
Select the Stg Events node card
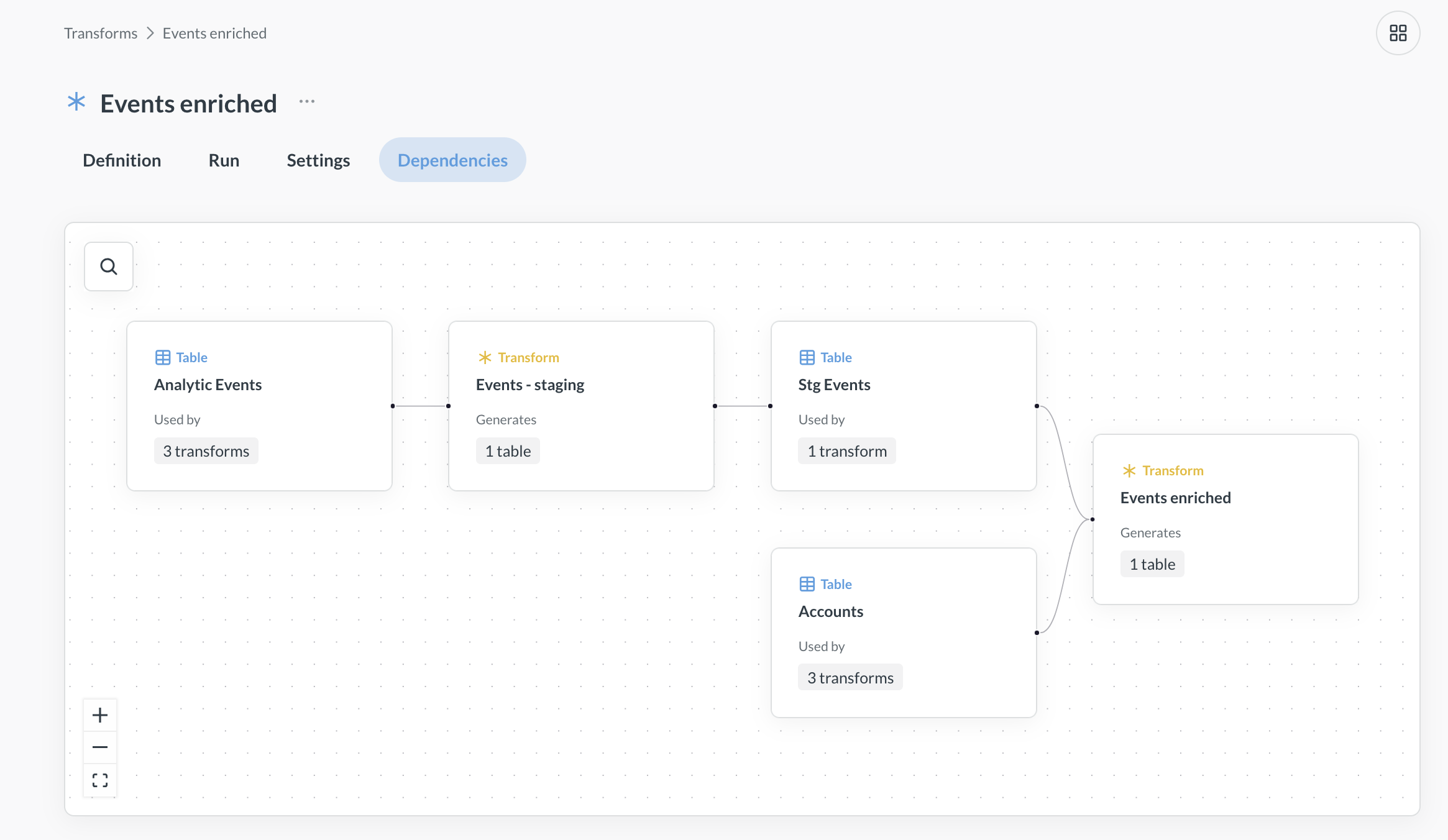click(x=903, y=407)
